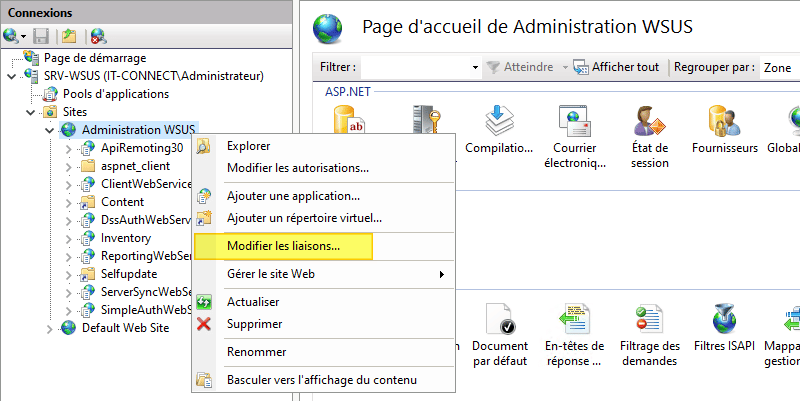Open the Compilation feature icon
The image size is (800, 401).
[x=499, y=132]
